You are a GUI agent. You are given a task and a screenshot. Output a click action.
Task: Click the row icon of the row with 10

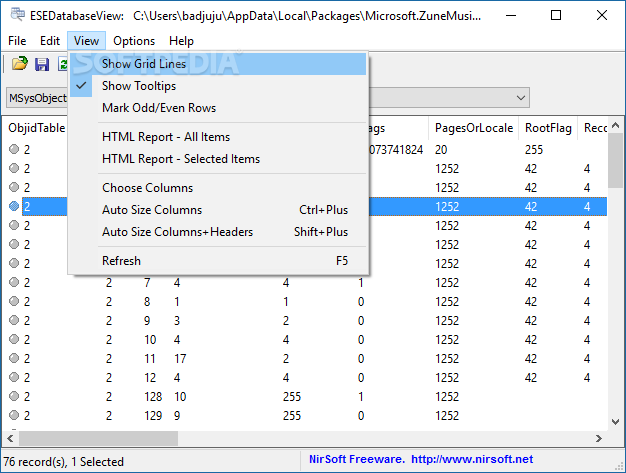[x=14, y=339]
